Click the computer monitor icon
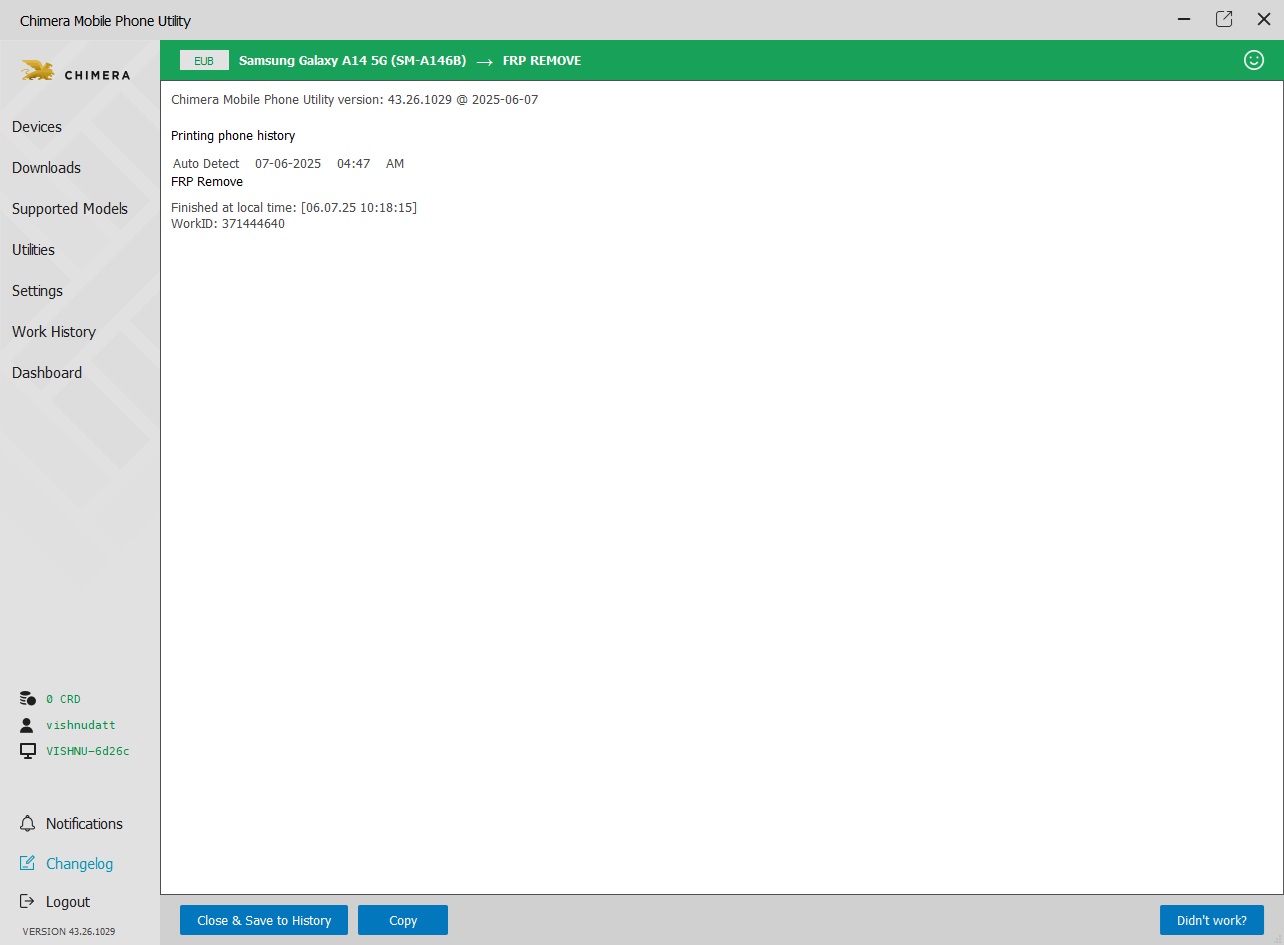The width and height of the screenshot is (1284, 945). (x=28, y=751)
